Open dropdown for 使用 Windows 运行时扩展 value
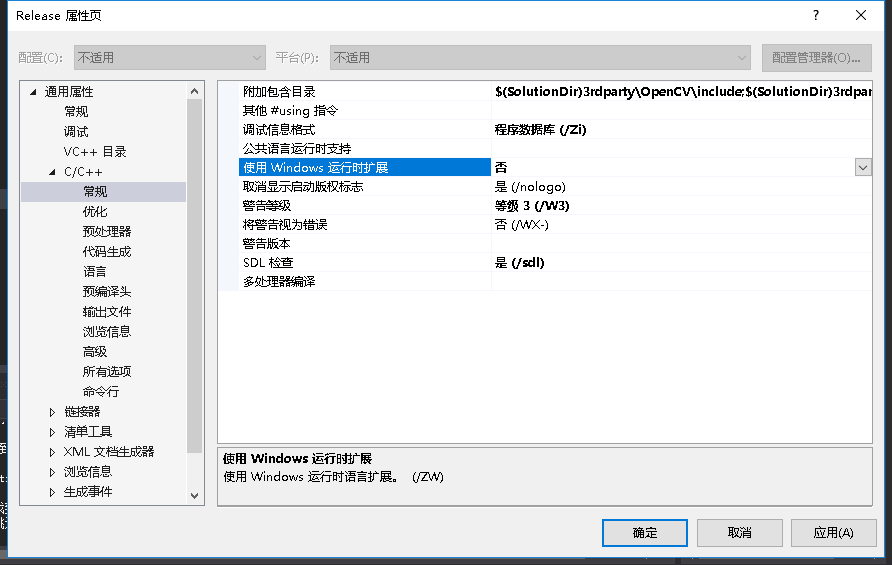The image size is (892, 565). click(863, 167)
